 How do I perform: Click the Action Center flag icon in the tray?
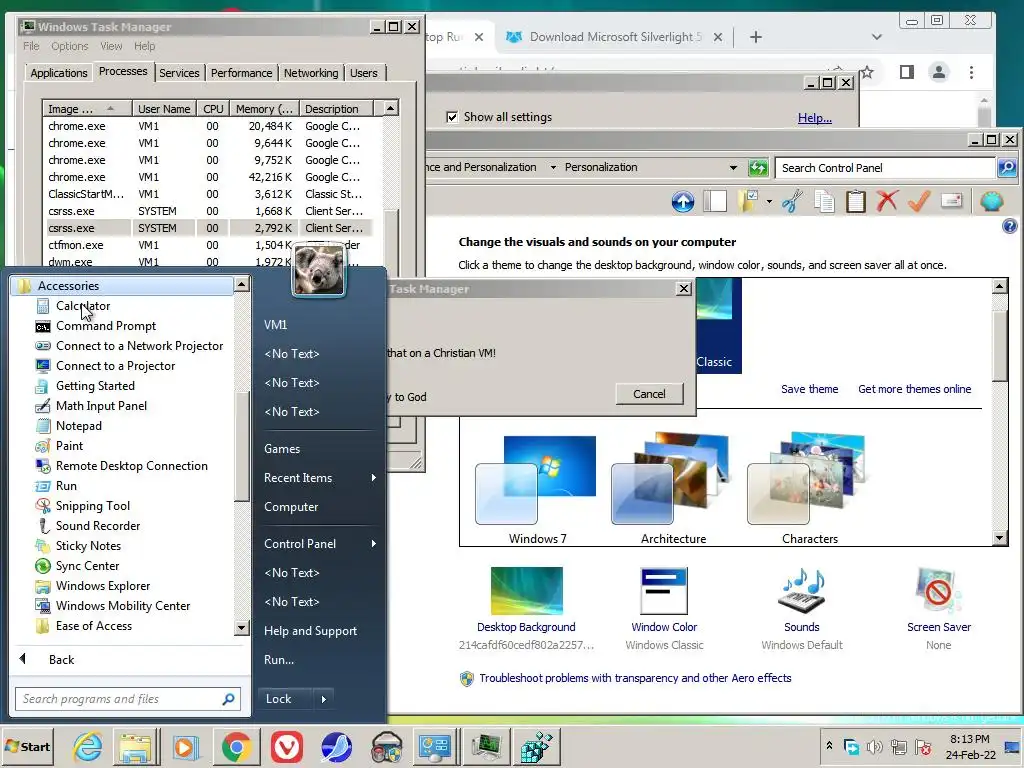(x=923, y=746)
